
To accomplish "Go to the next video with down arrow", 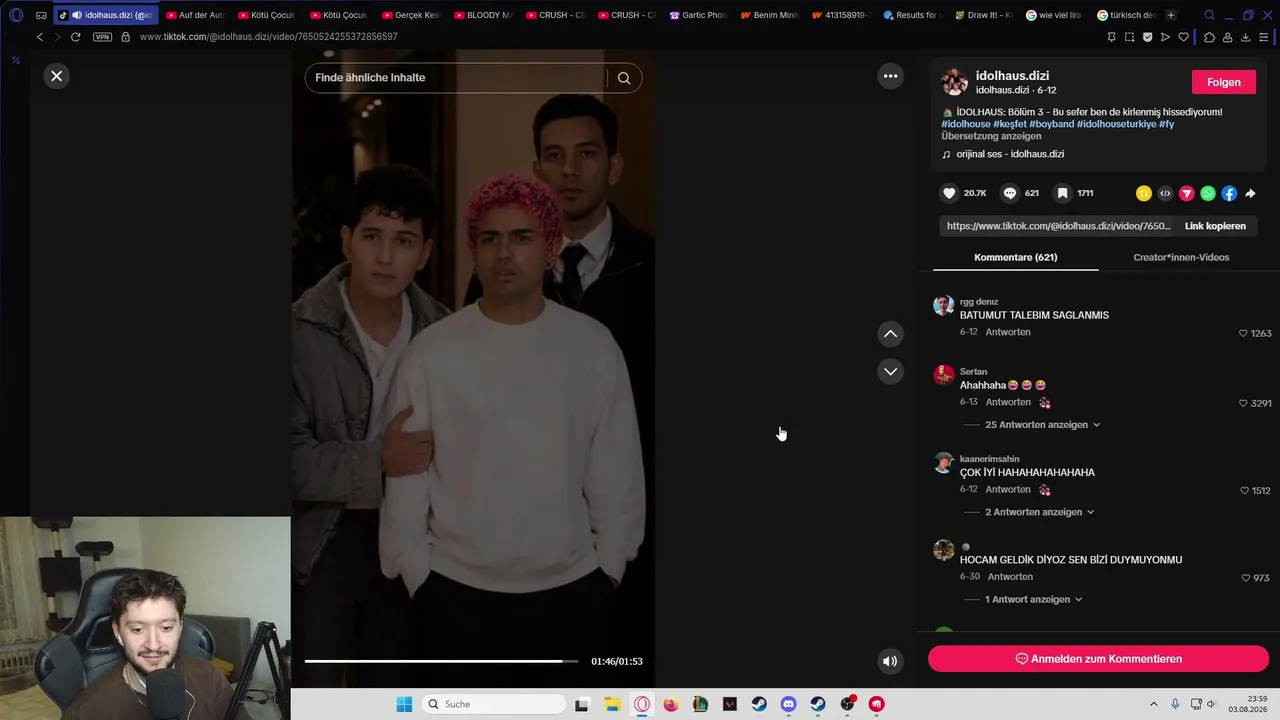I will [890, 371].
